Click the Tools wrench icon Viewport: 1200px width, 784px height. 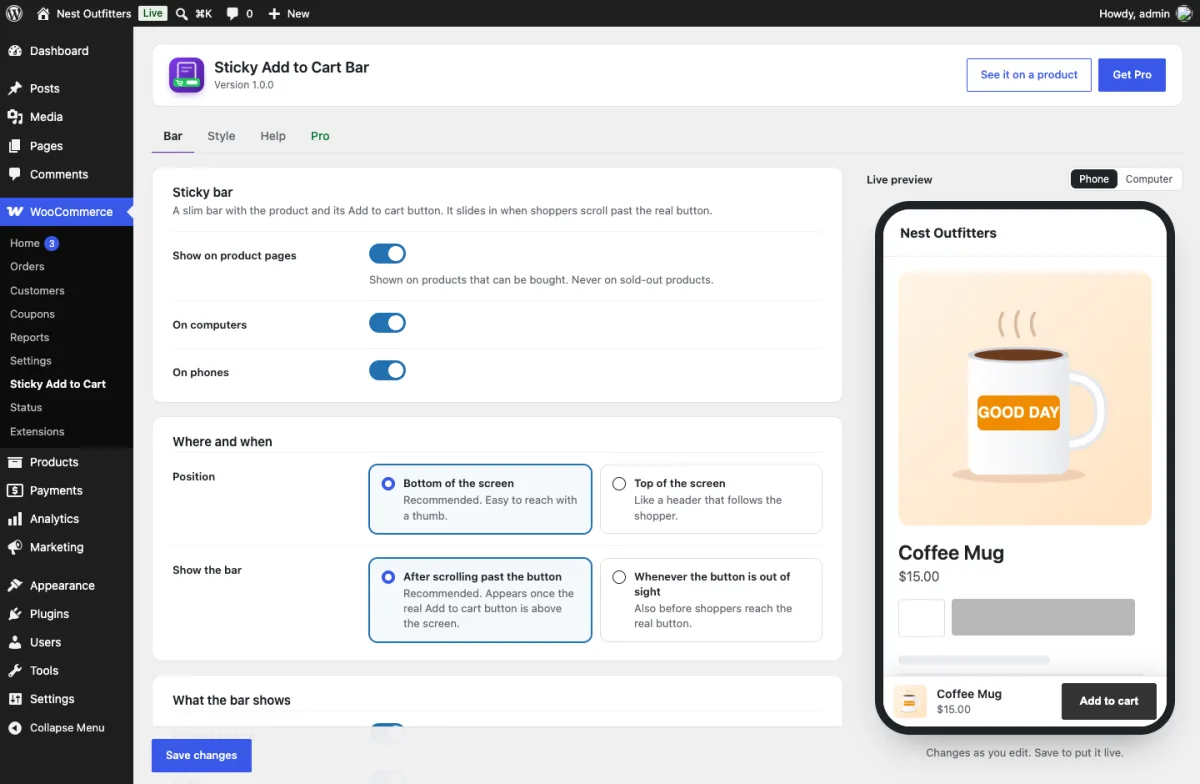click(x=15, y=670)
